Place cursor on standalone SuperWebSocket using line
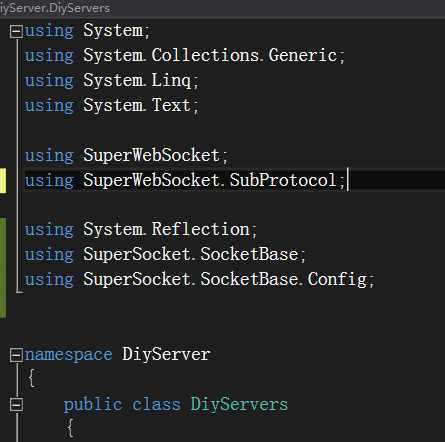Screen dimensions: 445x442 pos(126,155)
